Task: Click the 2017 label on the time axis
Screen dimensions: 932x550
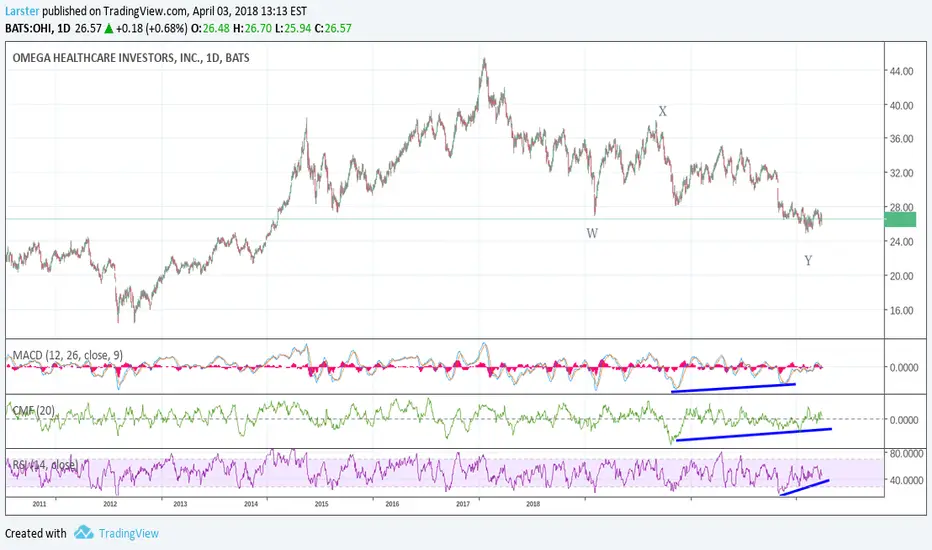Action: 463,504
